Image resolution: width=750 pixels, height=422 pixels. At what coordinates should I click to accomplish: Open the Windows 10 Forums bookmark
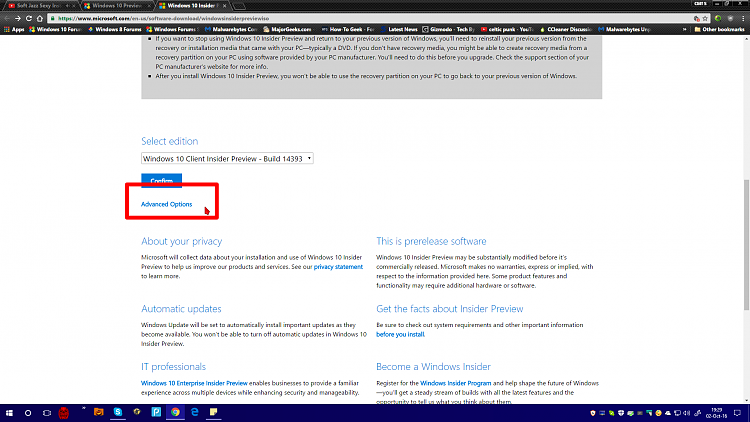coord(55,29)
